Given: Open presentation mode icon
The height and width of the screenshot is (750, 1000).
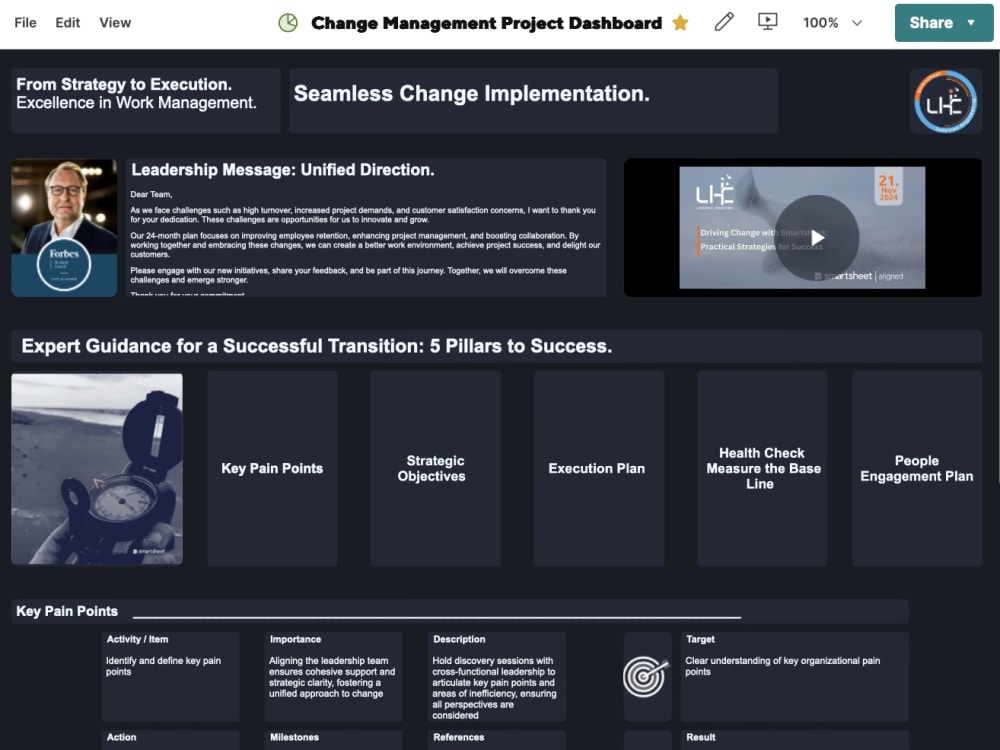Looking at the screenshot, I should (767, 22).
